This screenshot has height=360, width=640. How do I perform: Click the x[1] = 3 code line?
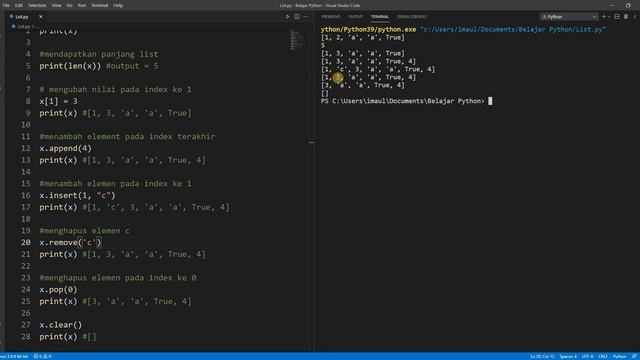pyautogui.click(x=58, y=101)
